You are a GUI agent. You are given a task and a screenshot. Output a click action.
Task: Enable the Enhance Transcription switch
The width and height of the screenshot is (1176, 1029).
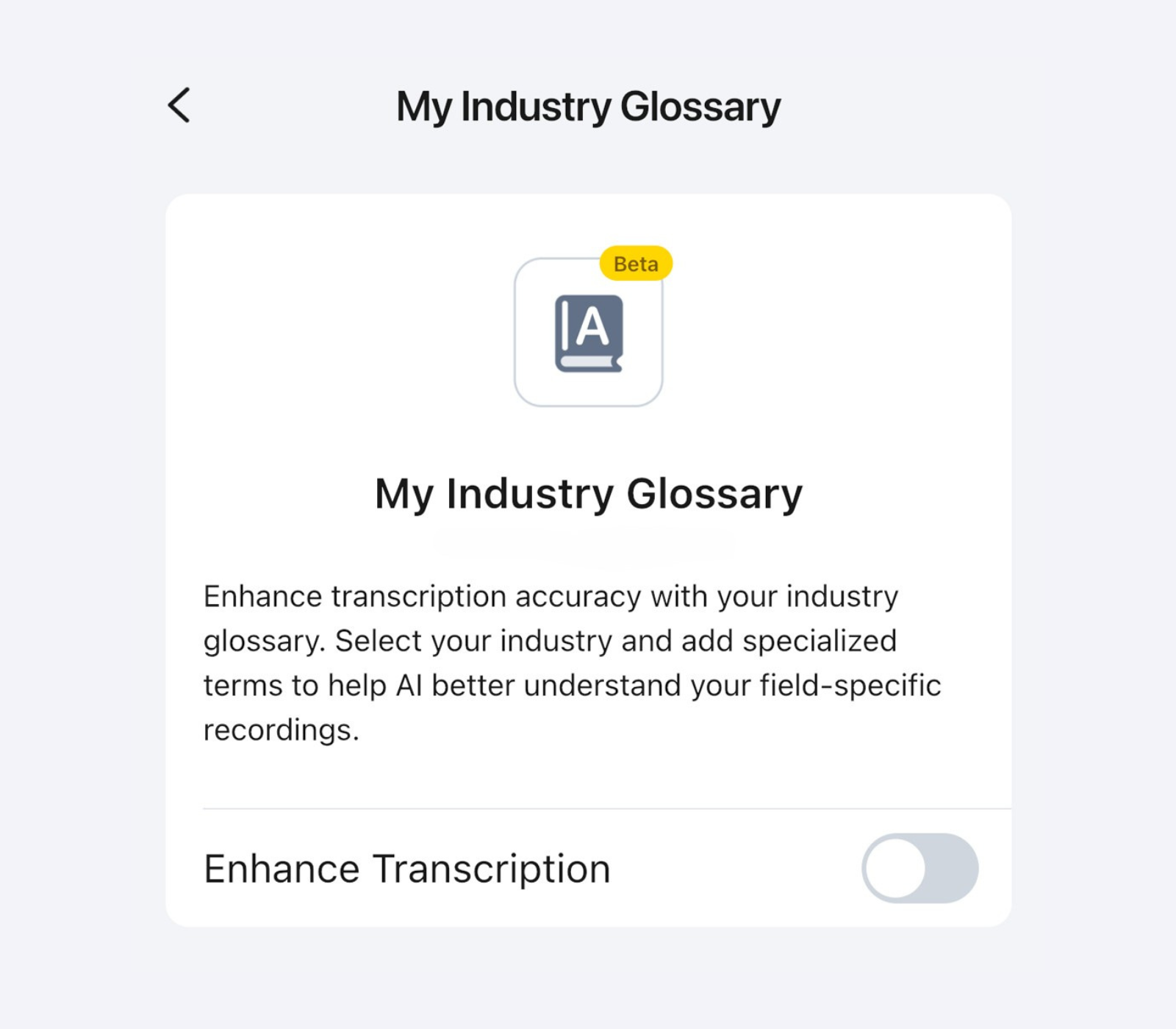920,868
